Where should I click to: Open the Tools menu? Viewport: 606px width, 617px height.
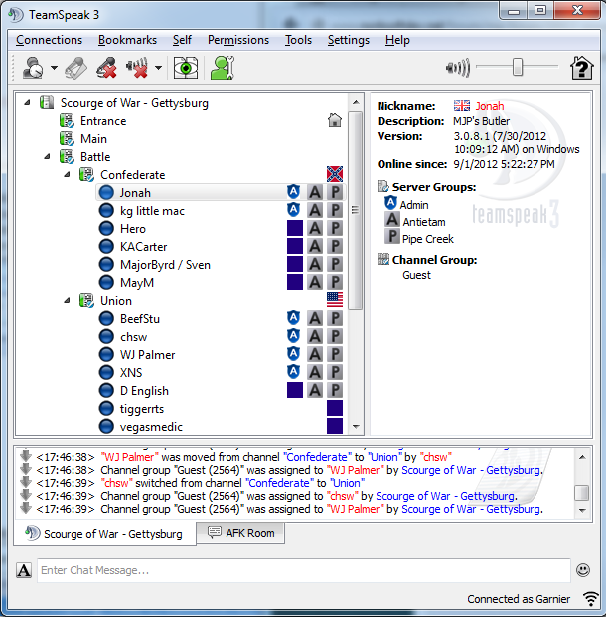[x=299, y=40]
